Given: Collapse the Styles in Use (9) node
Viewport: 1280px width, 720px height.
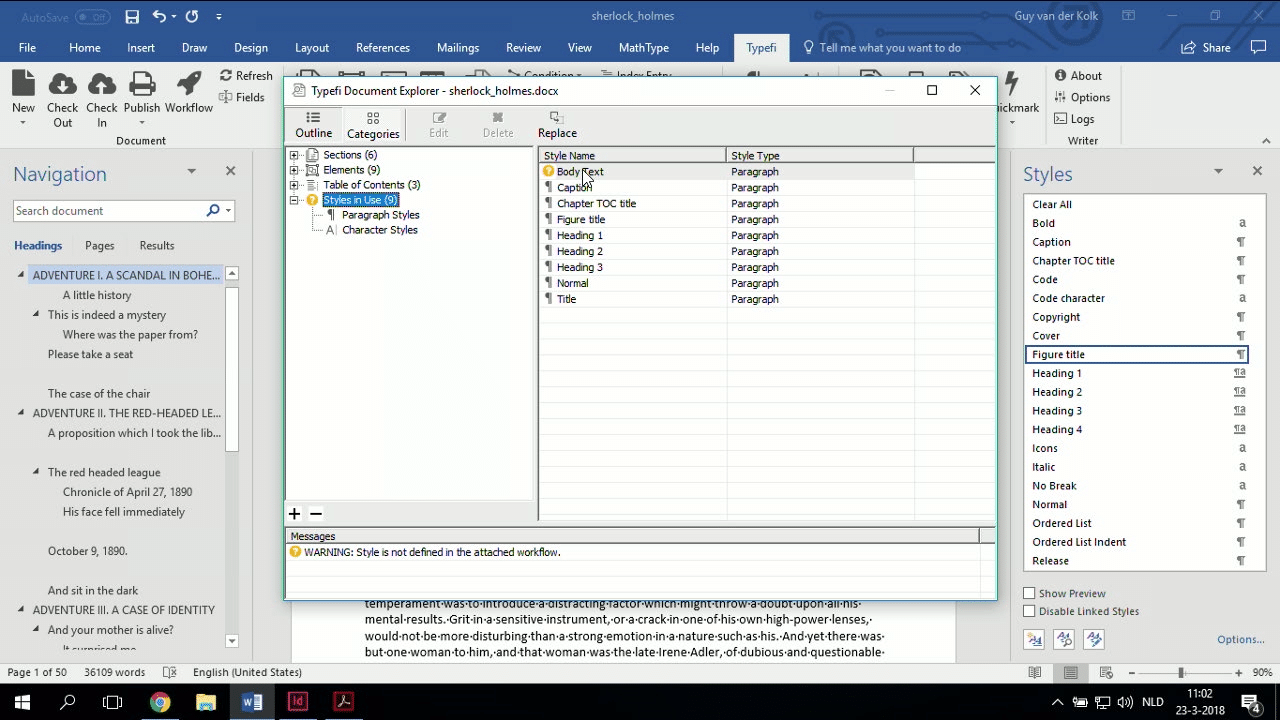Looking at the screenshot, I should coord(294,200).
